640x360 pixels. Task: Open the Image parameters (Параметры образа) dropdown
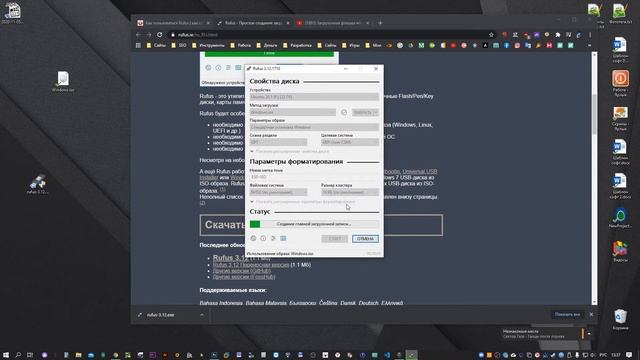tap(314, 127)
